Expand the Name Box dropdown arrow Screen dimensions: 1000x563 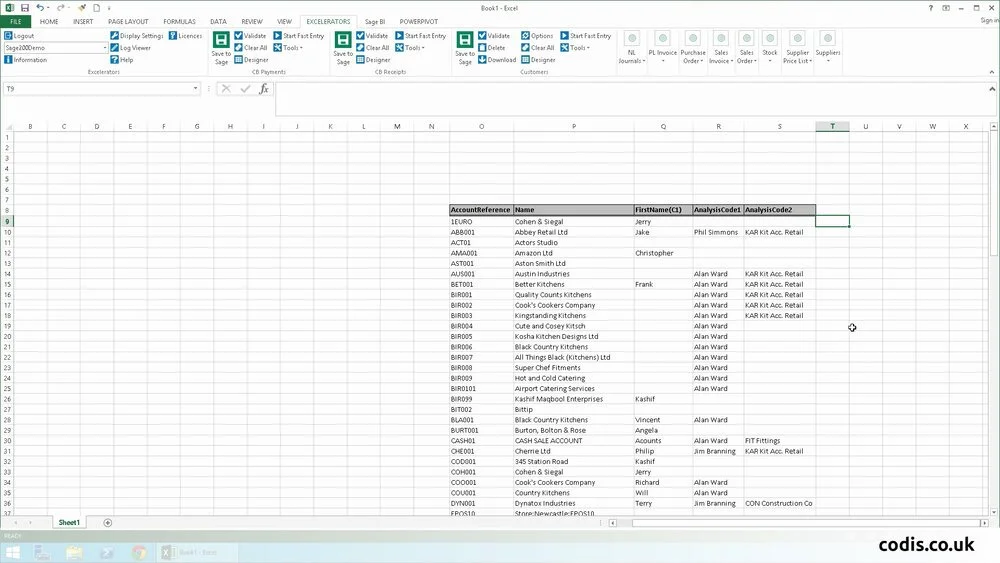[x=195, y=89]
